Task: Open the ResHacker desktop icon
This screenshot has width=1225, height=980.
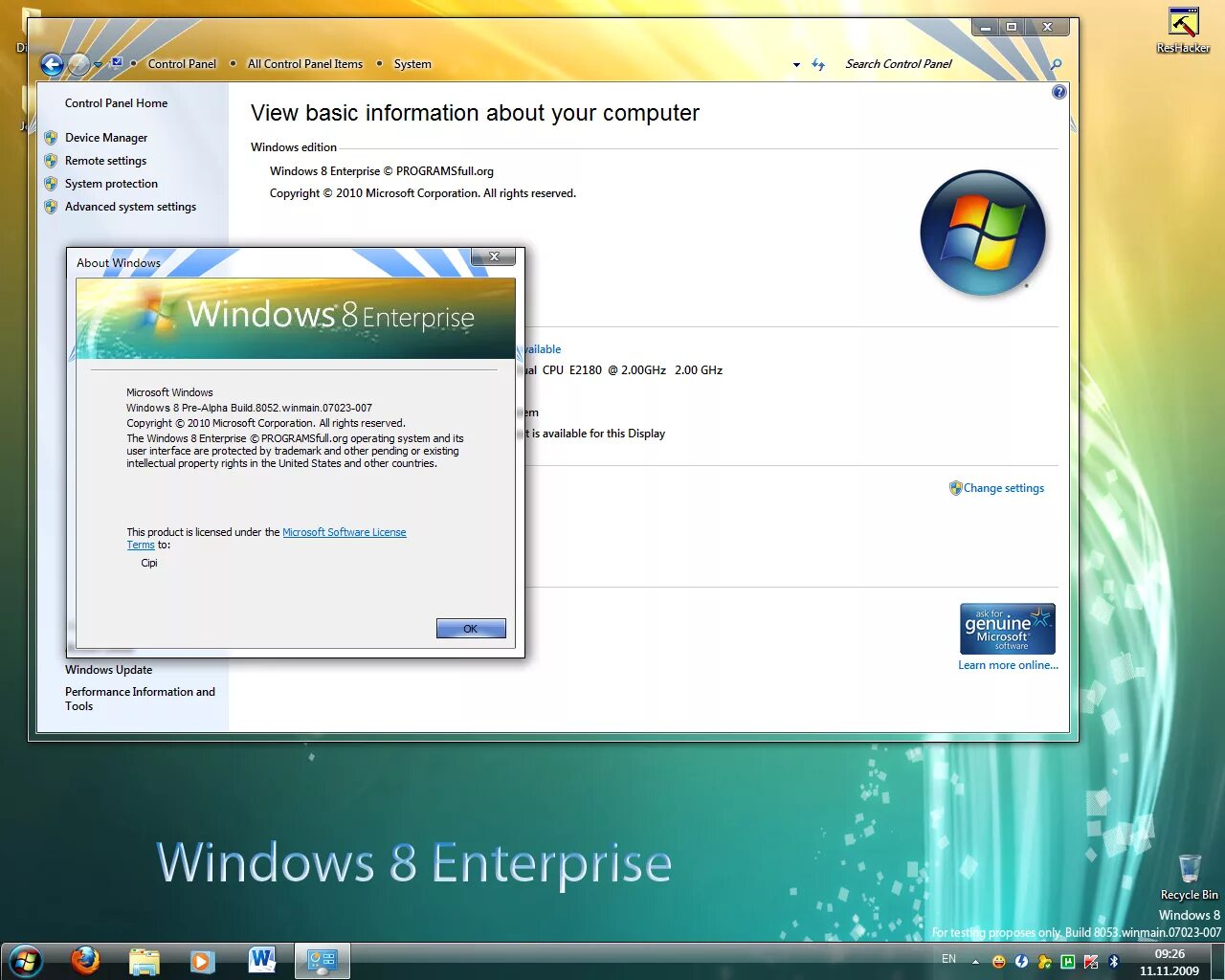Action: click(1183, 30)
